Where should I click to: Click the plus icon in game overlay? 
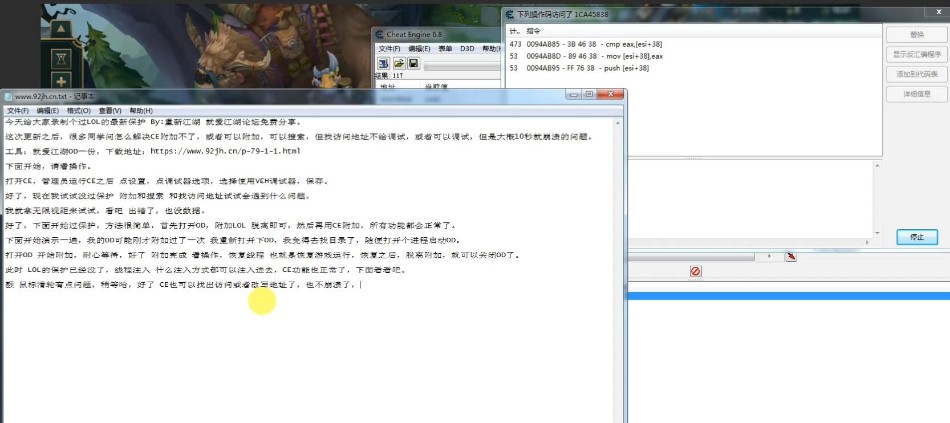[61, 82]
